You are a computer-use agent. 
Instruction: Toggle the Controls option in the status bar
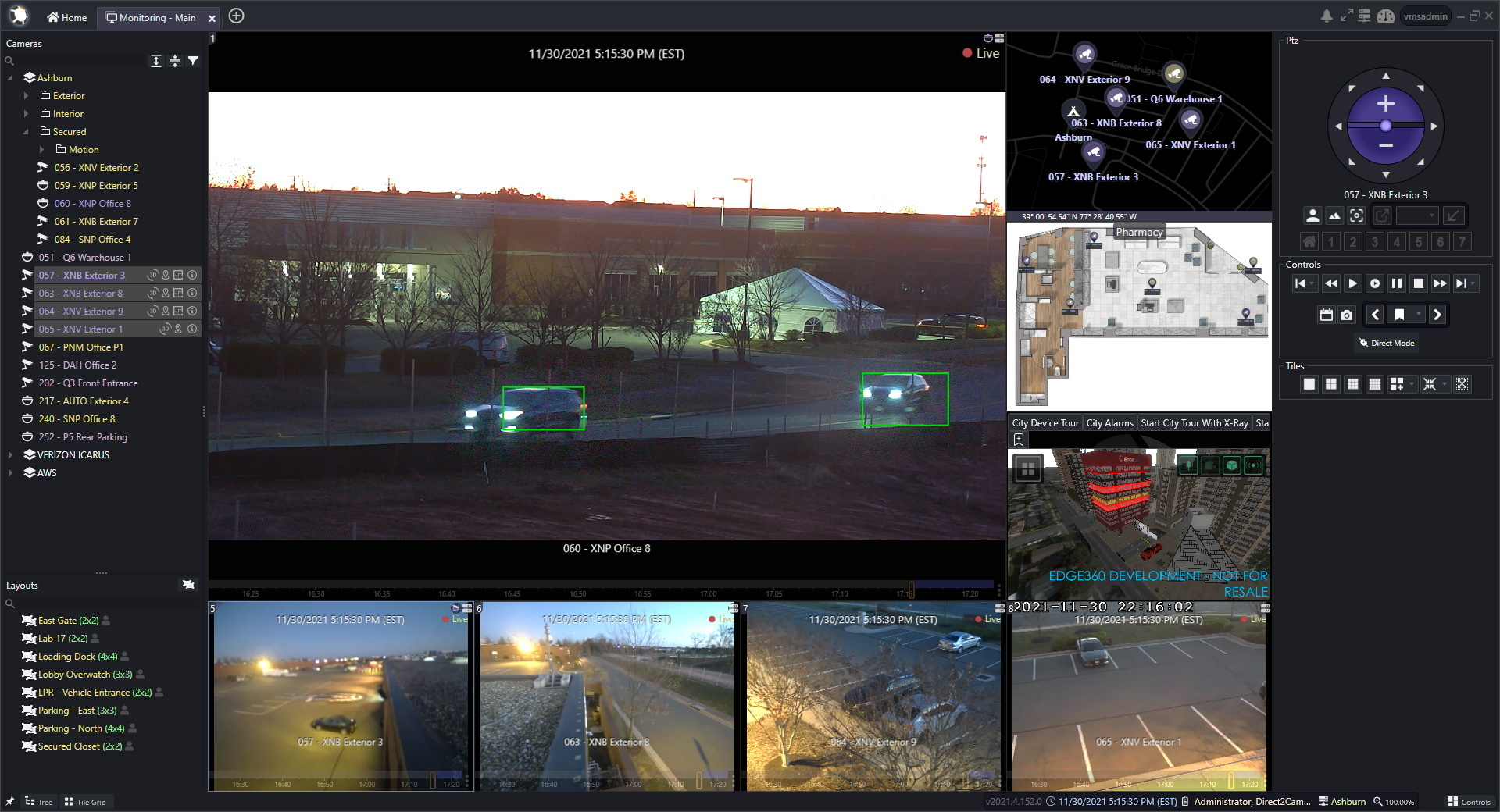[1469, 802]
